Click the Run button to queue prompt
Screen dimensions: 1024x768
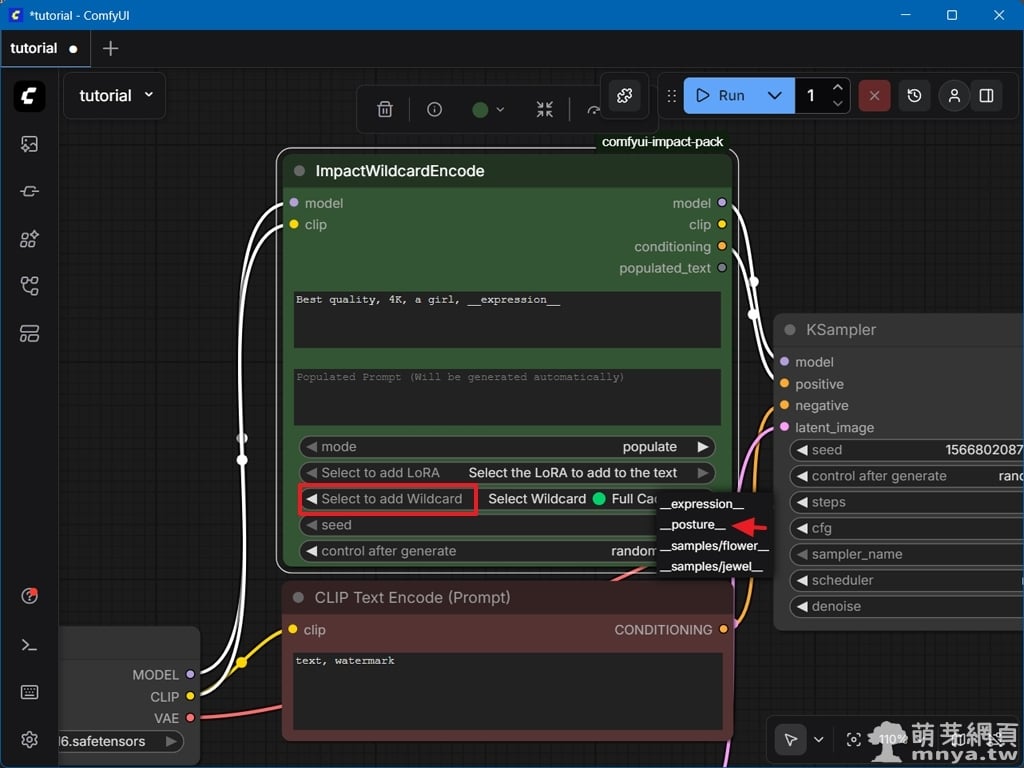[x=721, y=96]
